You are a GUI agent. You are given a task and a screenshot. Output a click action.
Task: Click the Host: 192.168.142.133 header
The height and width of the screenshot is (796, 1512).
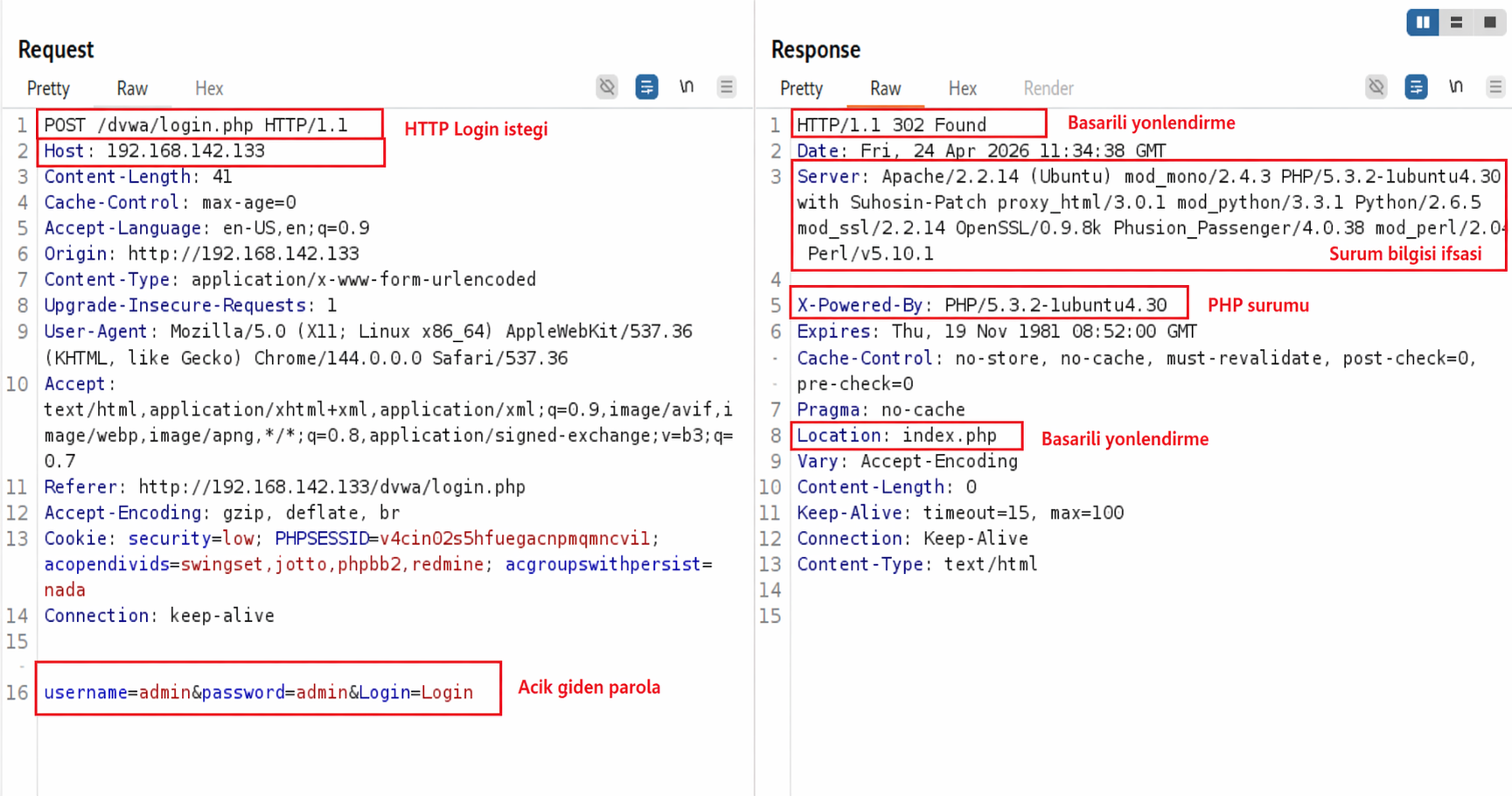tap(155, 150)
